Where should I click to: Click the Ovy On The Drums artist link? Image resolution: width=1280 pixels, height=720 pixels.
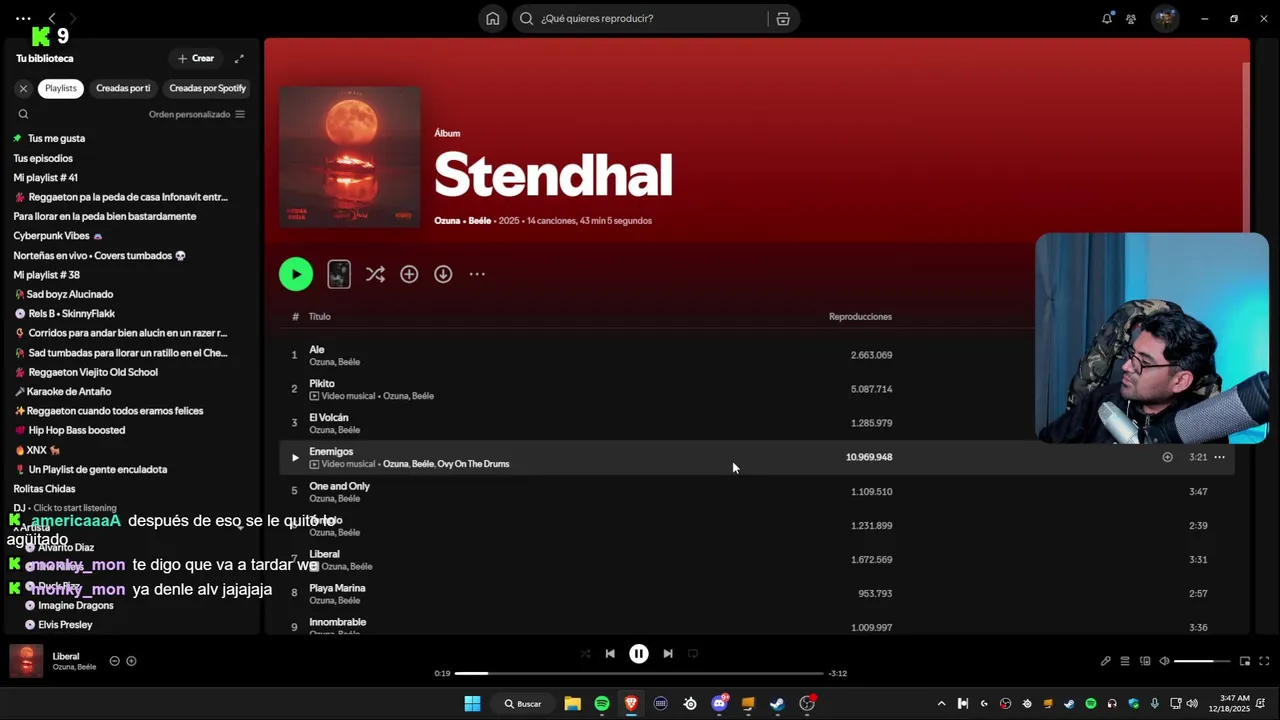(x=473, y=464)
